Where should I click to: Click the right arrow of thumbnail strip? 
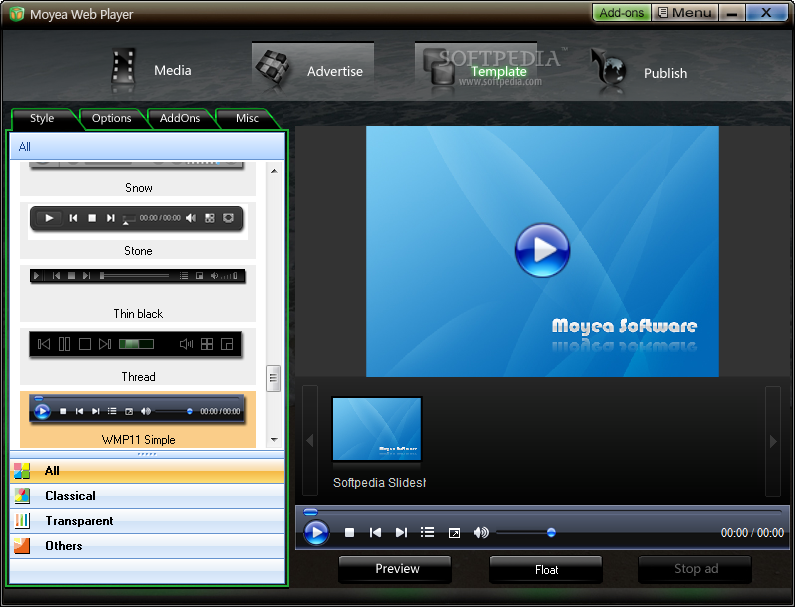pyautogui.click(x=773, y=441)
